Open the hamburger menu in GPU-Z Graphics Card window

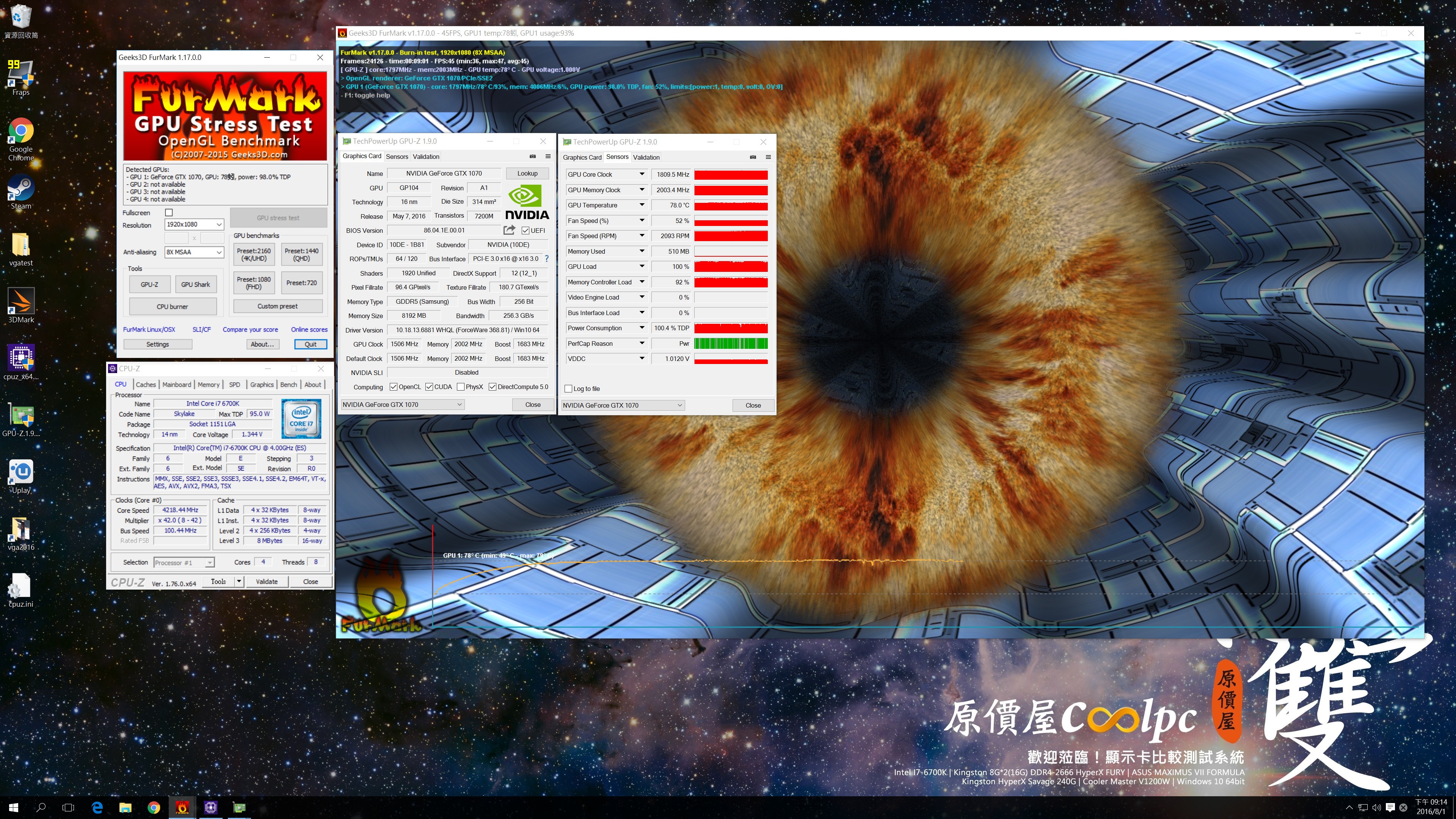click(x=548, y=157)
